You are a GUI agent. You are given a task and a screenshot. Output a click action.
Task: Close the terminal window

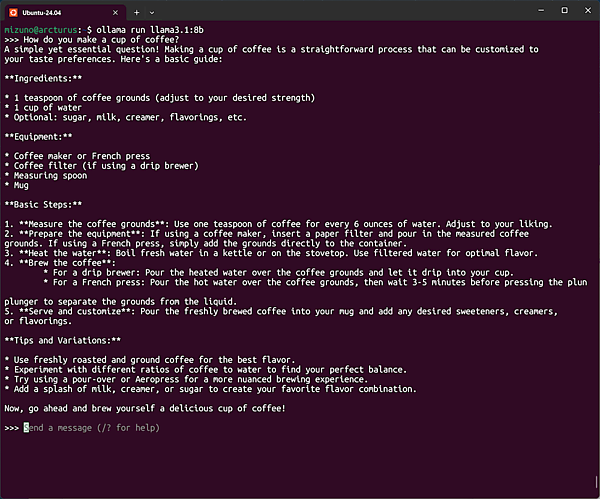pyautogui.click(x=588, y=10)
